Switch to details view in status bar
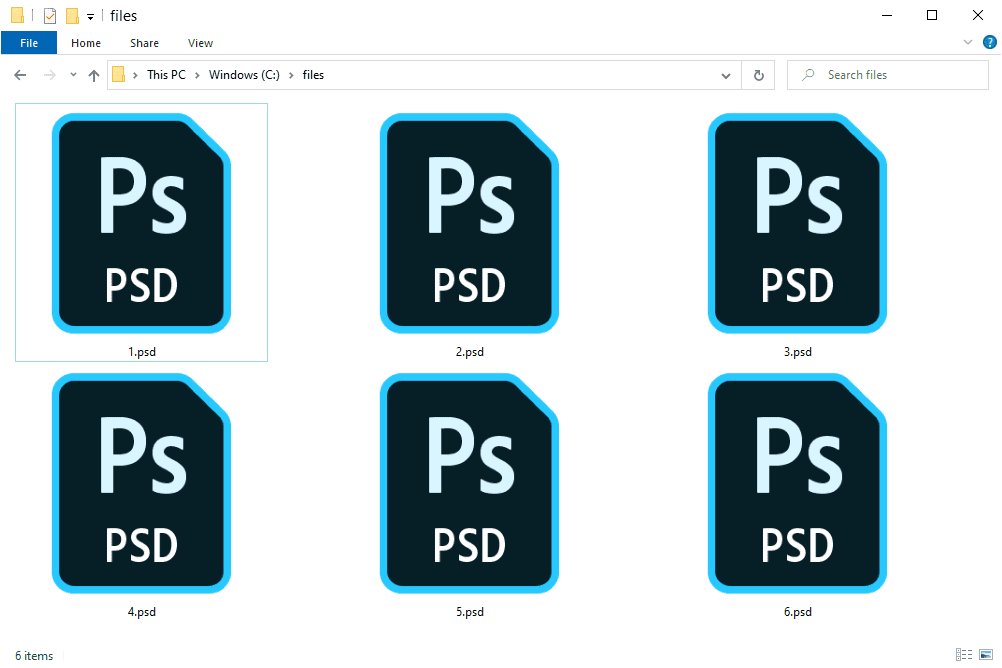This screenshot has height=668, width=1002. (x=963, y=654)
